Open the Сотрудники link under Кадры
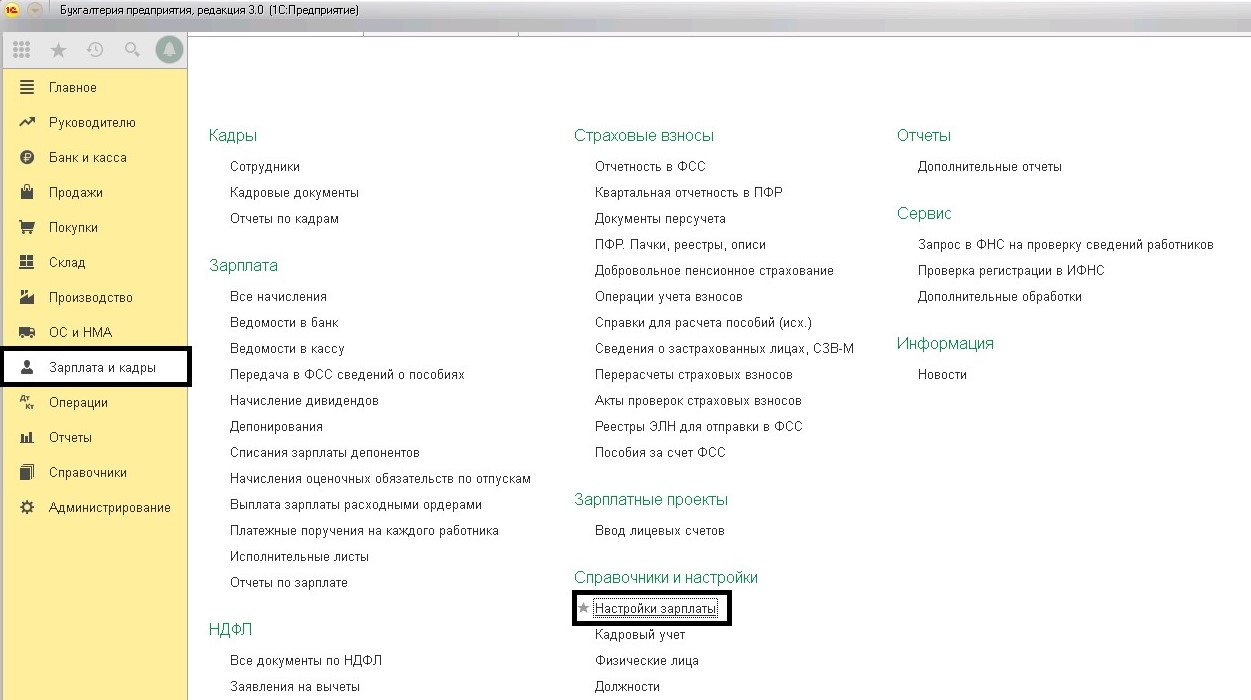The height and width of the screenshot is (700, 1251). [x=265, y=167]
